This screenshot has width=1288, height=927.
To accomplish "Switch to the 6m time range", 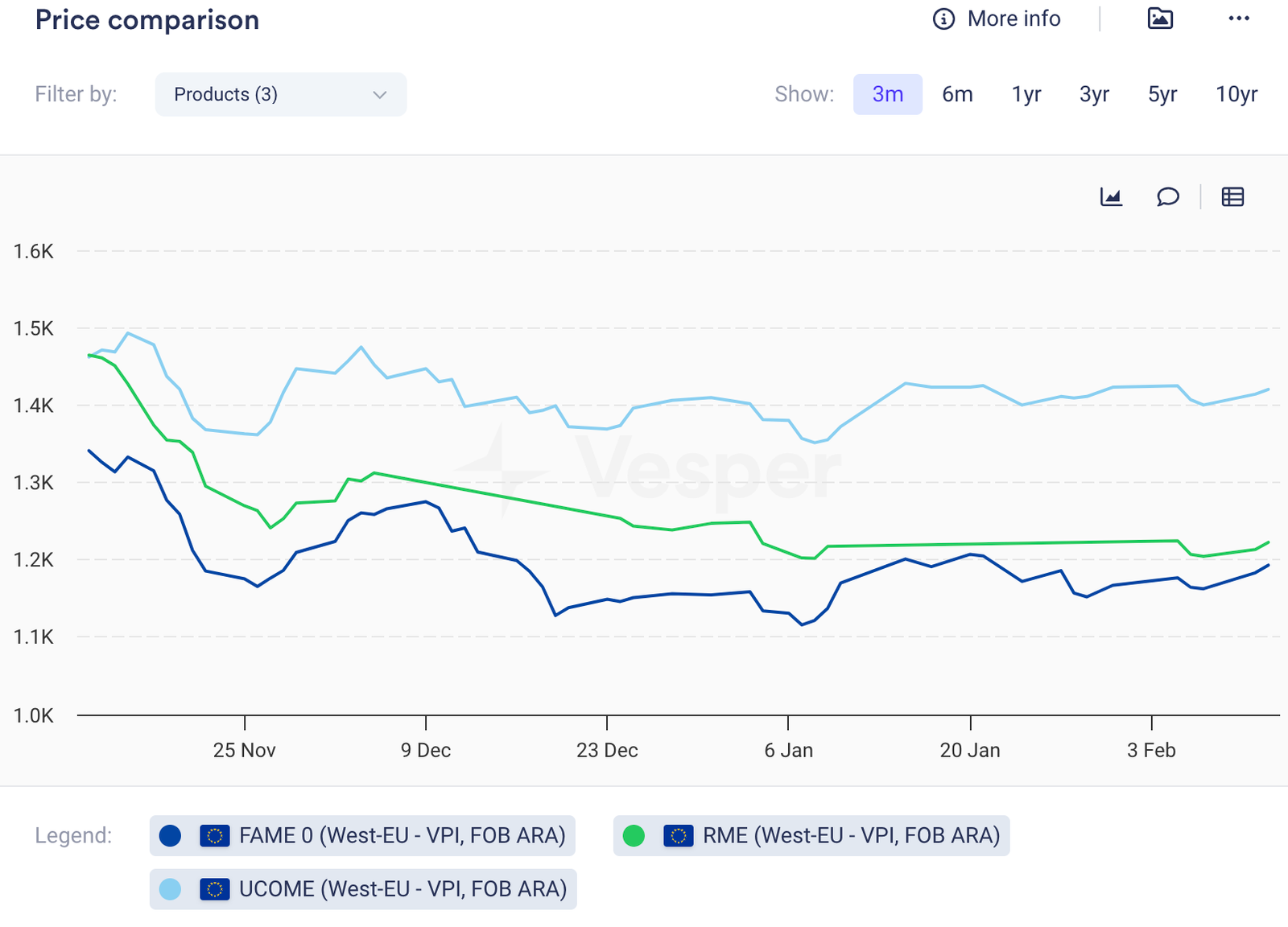I will point(957,94).
